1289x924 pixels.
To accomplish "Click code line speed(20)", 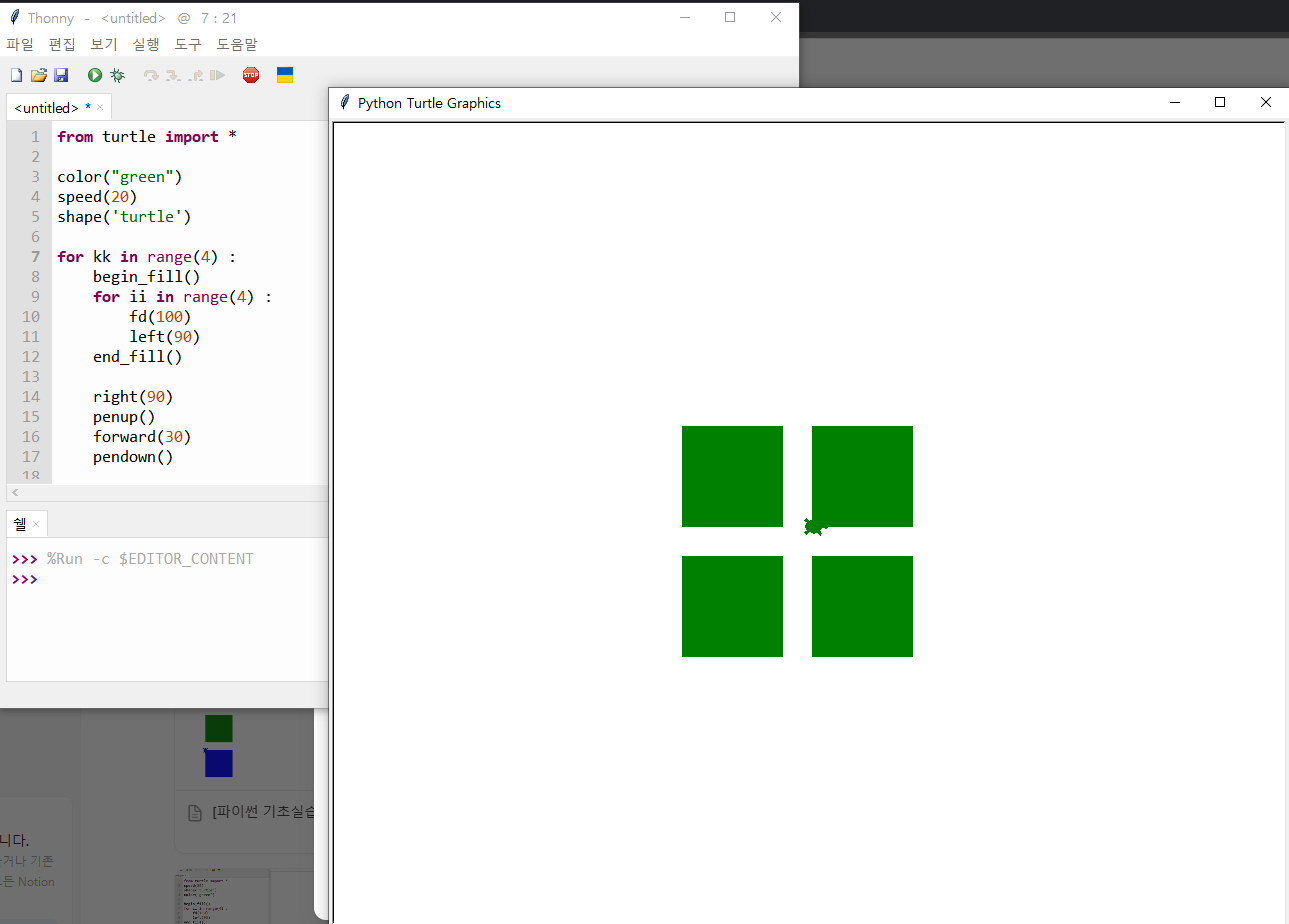I will pos(97,197).
